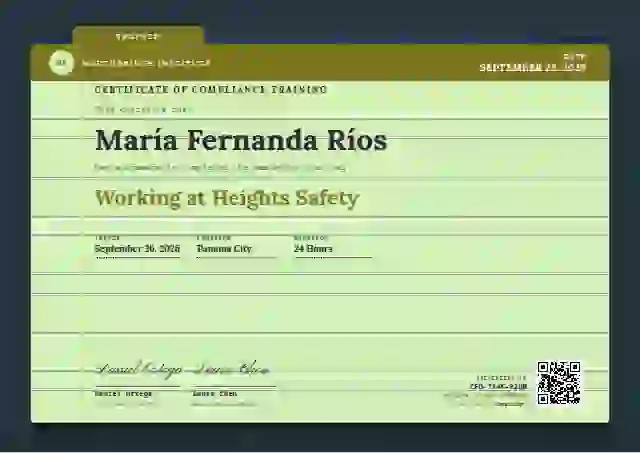Click the date value below the name

137,249
